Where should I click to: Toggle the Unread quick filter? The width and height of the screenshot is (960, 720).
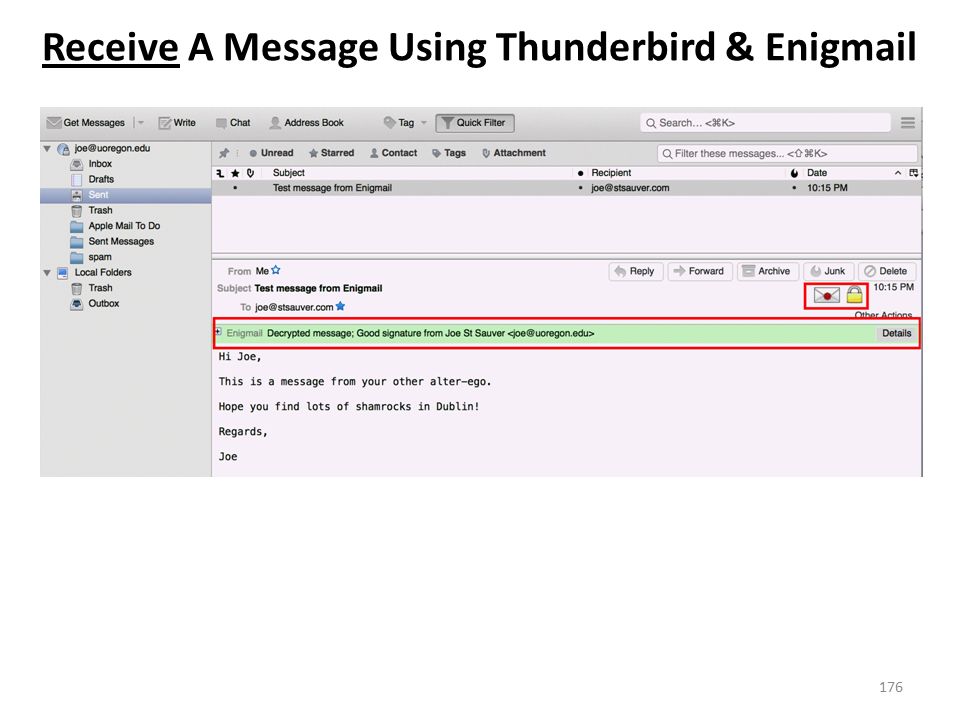pyautogui.click(x=271, y=153)
